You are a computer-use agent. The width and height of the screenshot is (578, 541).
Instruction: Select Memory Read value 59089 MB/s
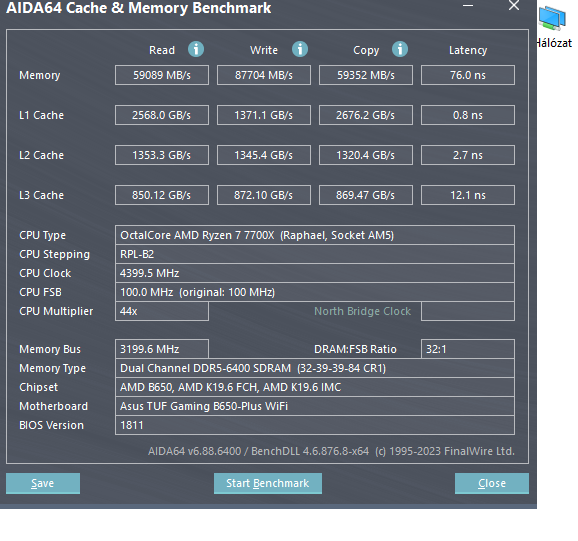tap(162, 75)
